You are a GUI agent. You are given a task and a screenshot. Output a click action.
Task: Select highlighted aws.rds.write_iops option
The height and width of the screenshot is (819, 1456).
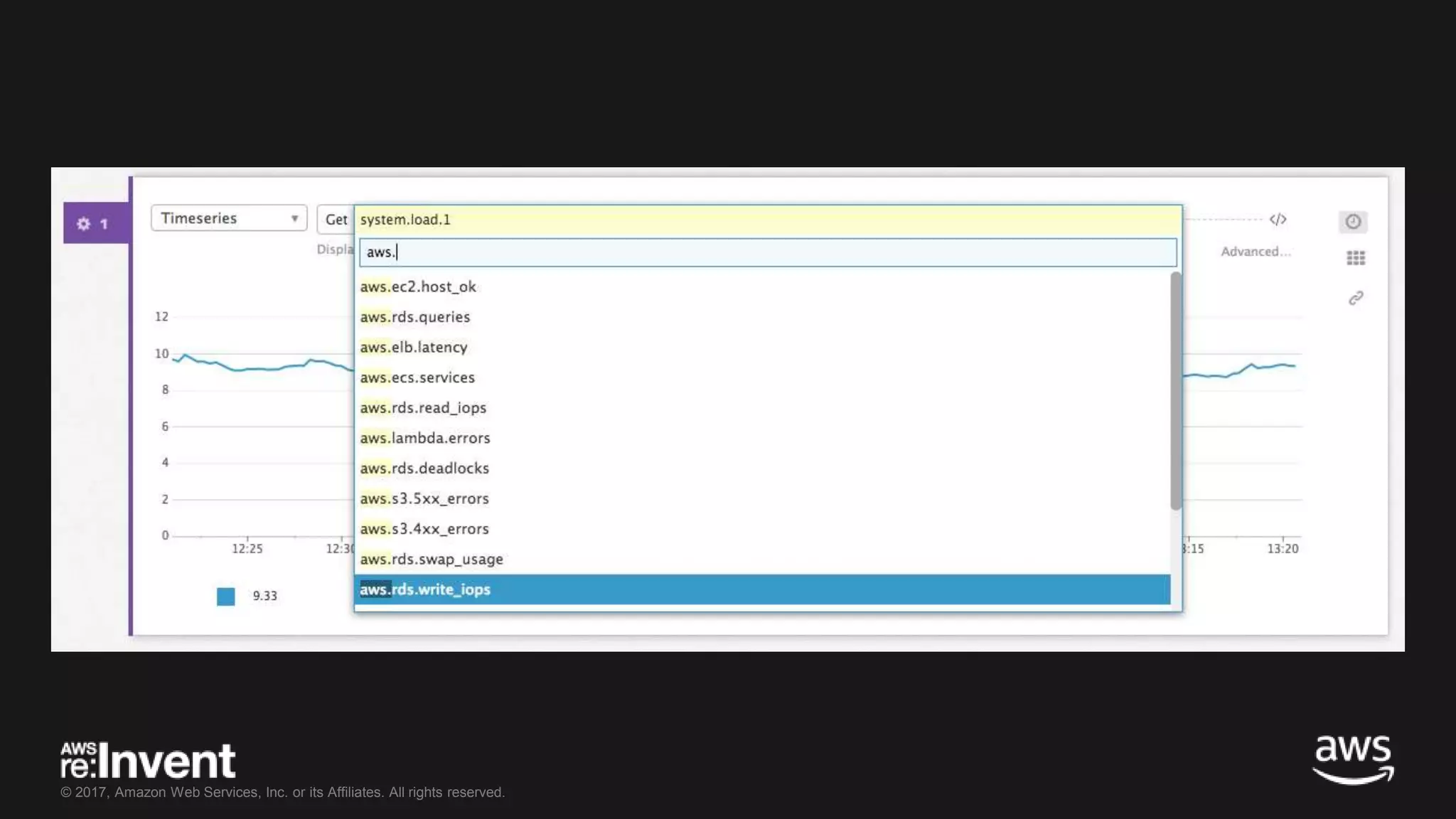point(424,589)
